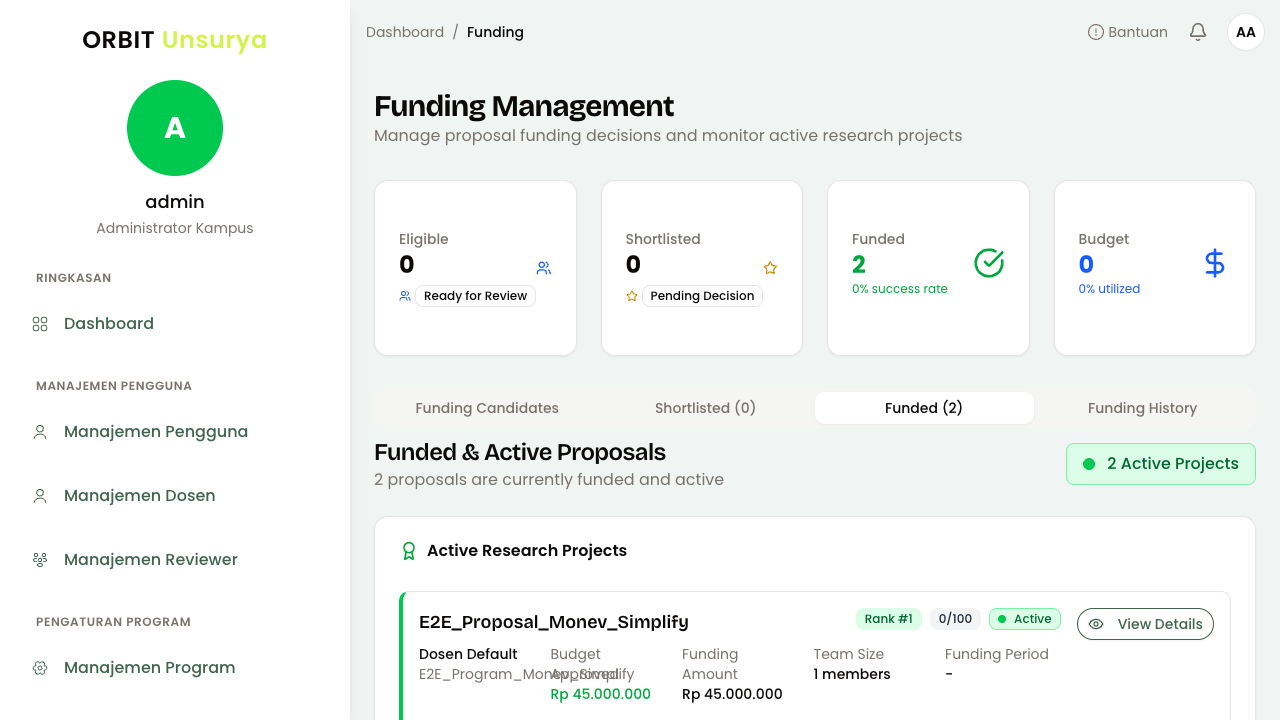The image size is (1280, 720).
Task: Click the 2 Active Projects badge
Action: point(1161,464)
